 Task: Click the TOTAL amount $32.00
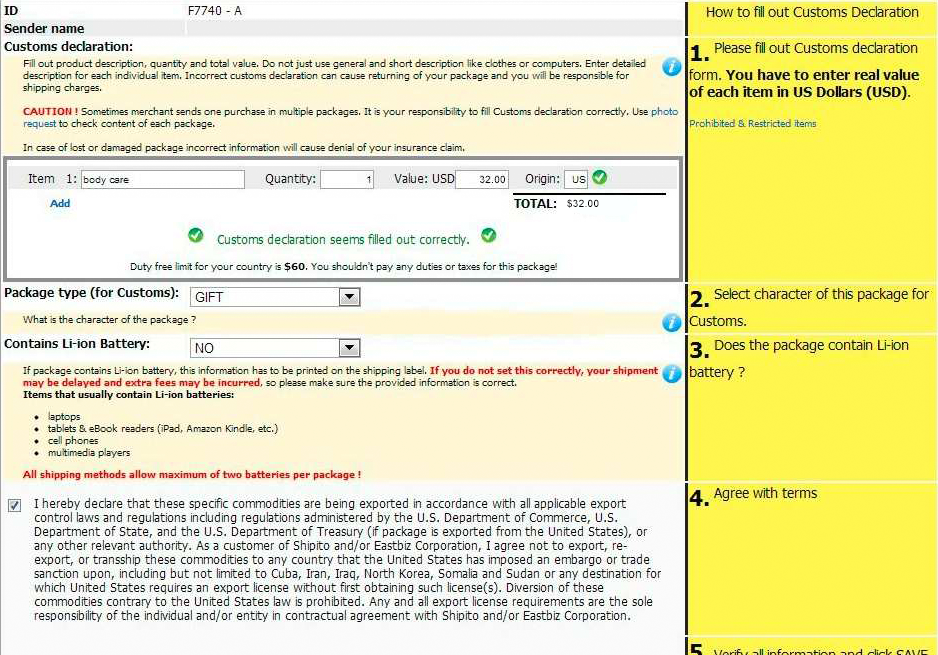click(x=582, y=204)
